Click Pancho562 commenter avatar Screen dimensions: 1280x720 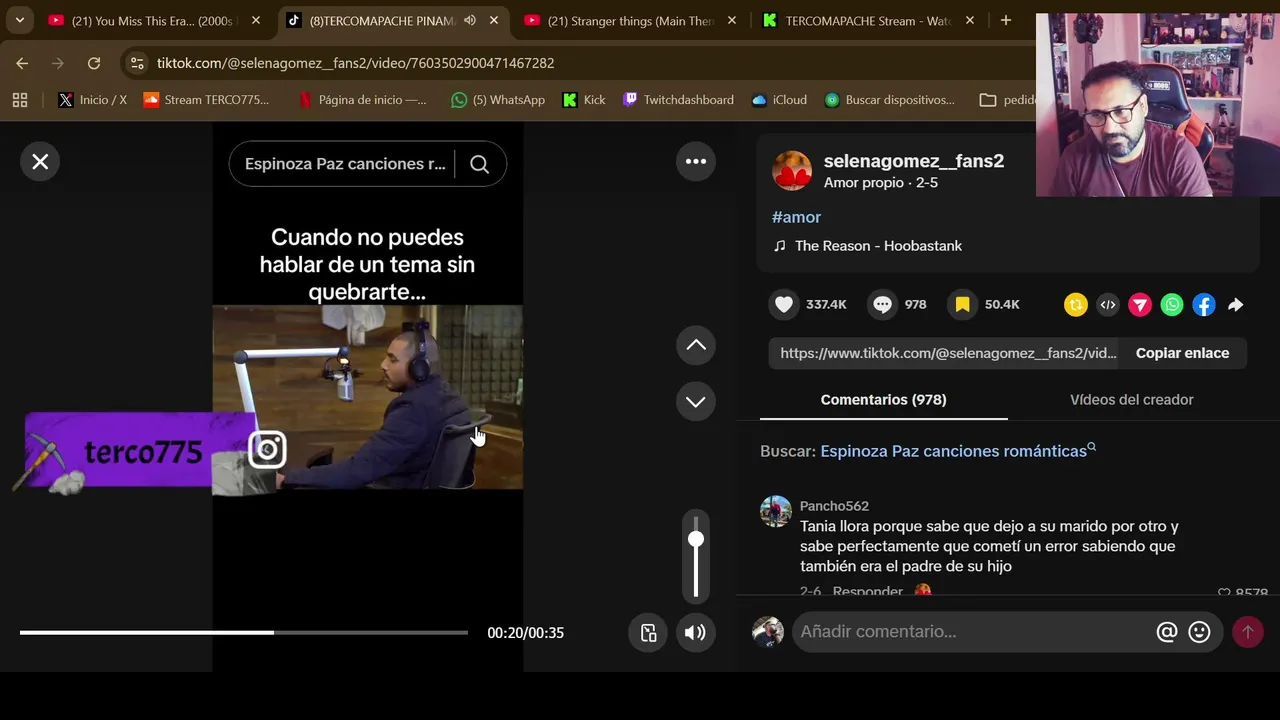[776, 511]
